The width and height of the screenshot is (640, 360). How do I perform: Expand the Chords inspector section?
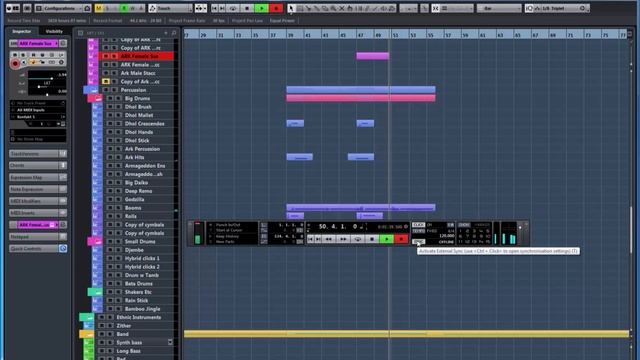(38, 165)
